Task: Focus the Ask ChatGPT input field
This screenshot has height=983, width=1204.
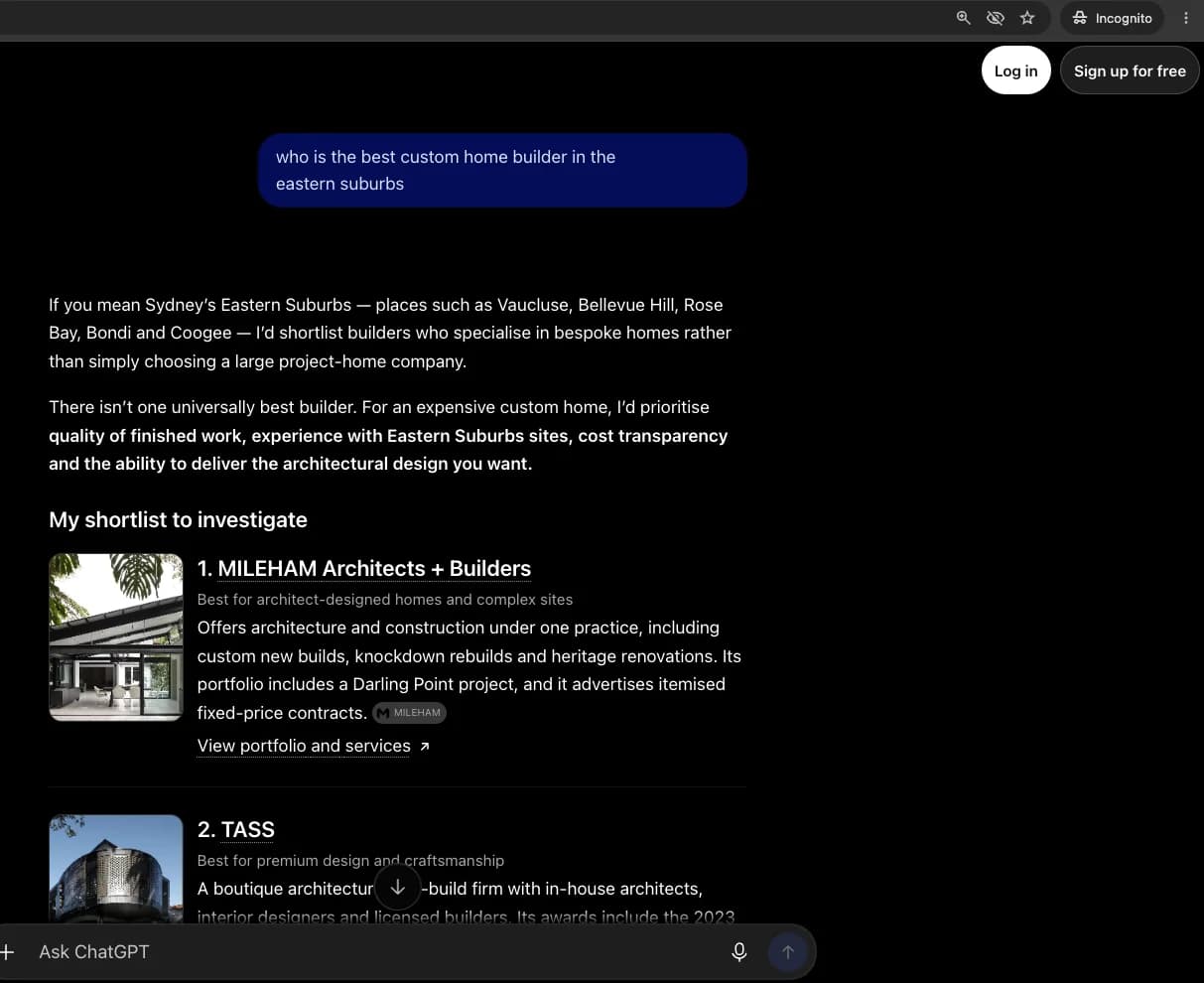Action: (377, 952)
